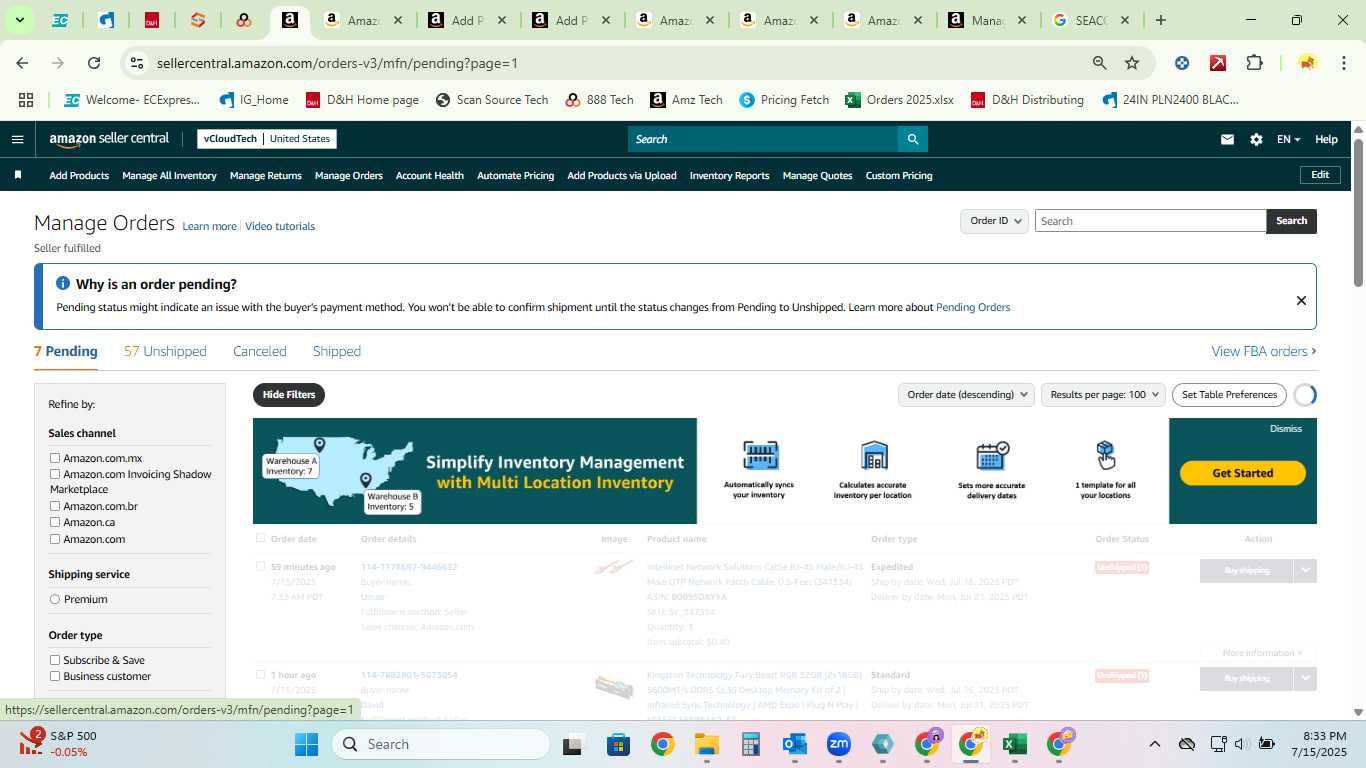Check the Business customer order type
The width and height of the screenshot is (1366, 768).
tap(55, 676)
